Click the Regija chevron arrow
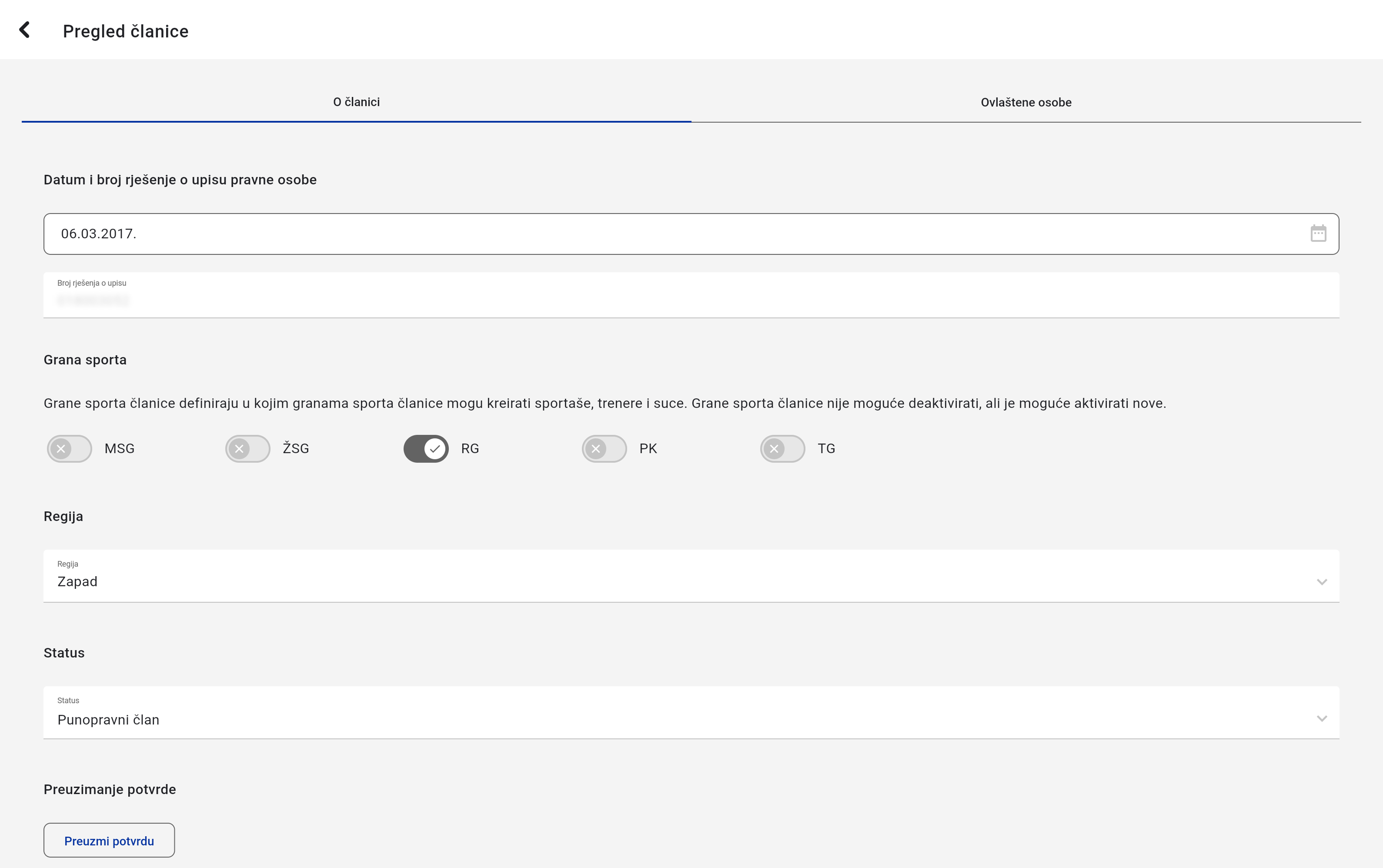This screenshot has height=868, width=1383. tap(1322, 582)
